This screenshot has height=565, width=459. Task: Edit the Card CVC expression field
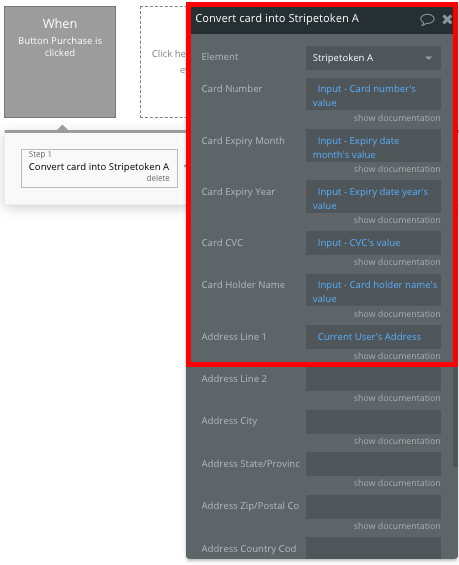(x=373, y=243)
